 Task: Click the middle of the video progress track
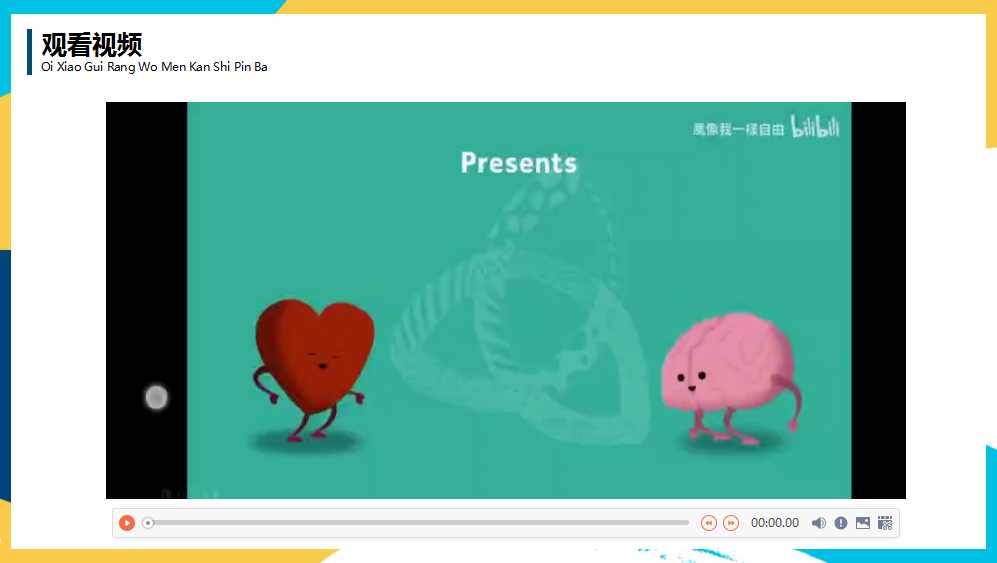[x=420, y=523]
